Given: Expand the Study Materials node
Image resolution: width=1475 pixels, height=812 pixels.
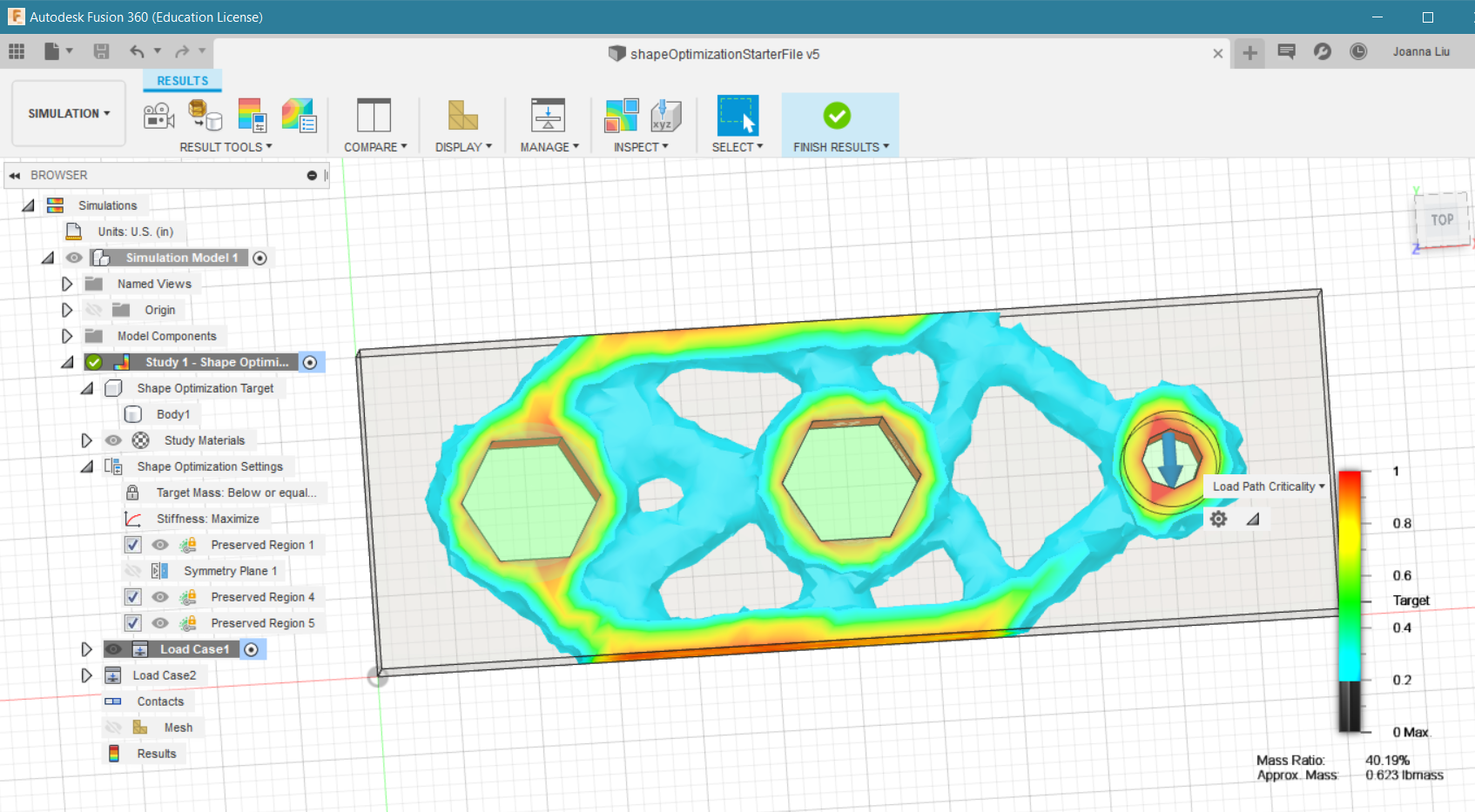Looking at the screenshot, I should 86,440.
